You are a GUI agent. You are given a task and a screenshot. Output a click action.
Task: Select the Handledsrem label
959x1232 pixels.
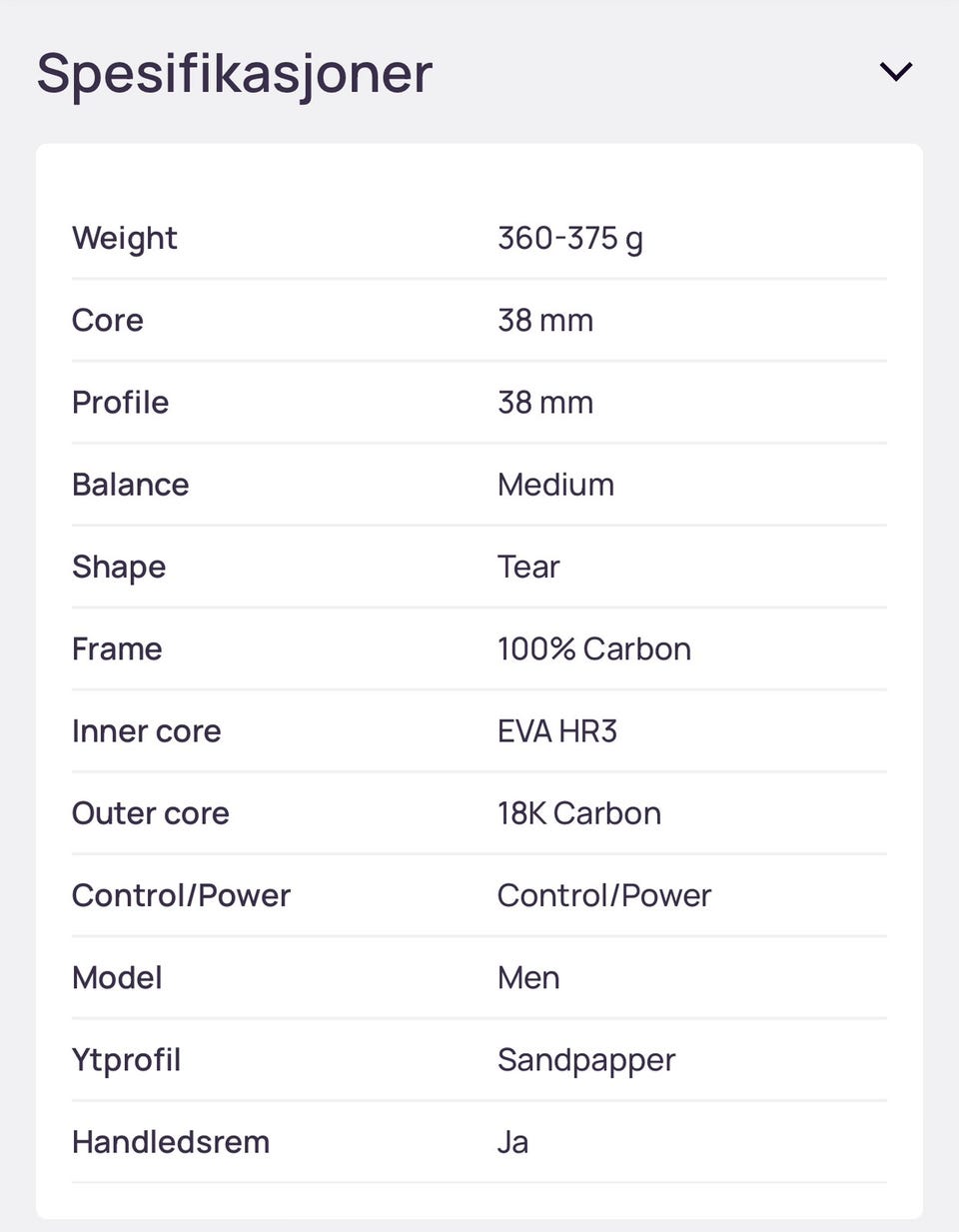pyautogui.click(x=171, y=1142)
